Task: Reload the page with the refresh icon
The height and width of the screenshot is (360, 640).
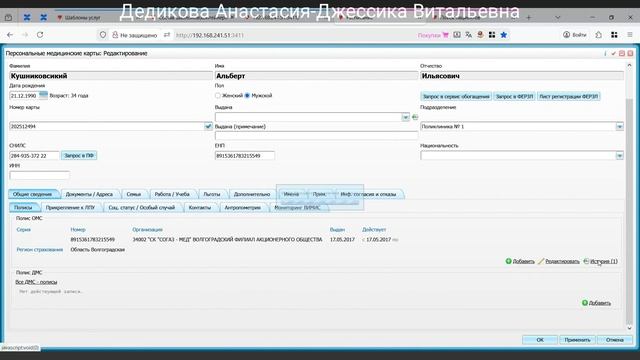Action: point(40,35)
